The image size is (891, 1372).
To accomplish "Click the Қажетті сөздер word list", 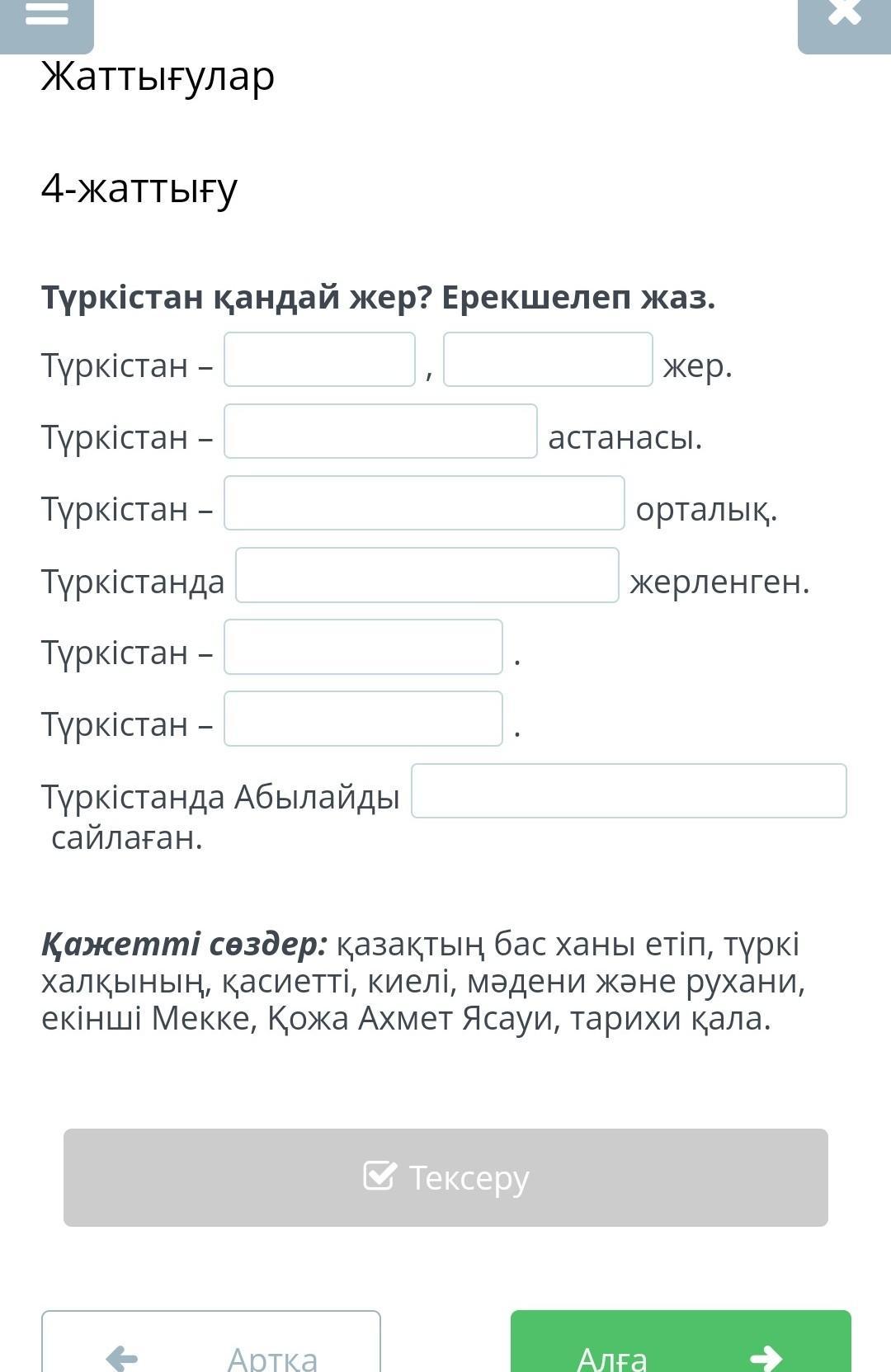I will 423,981.
